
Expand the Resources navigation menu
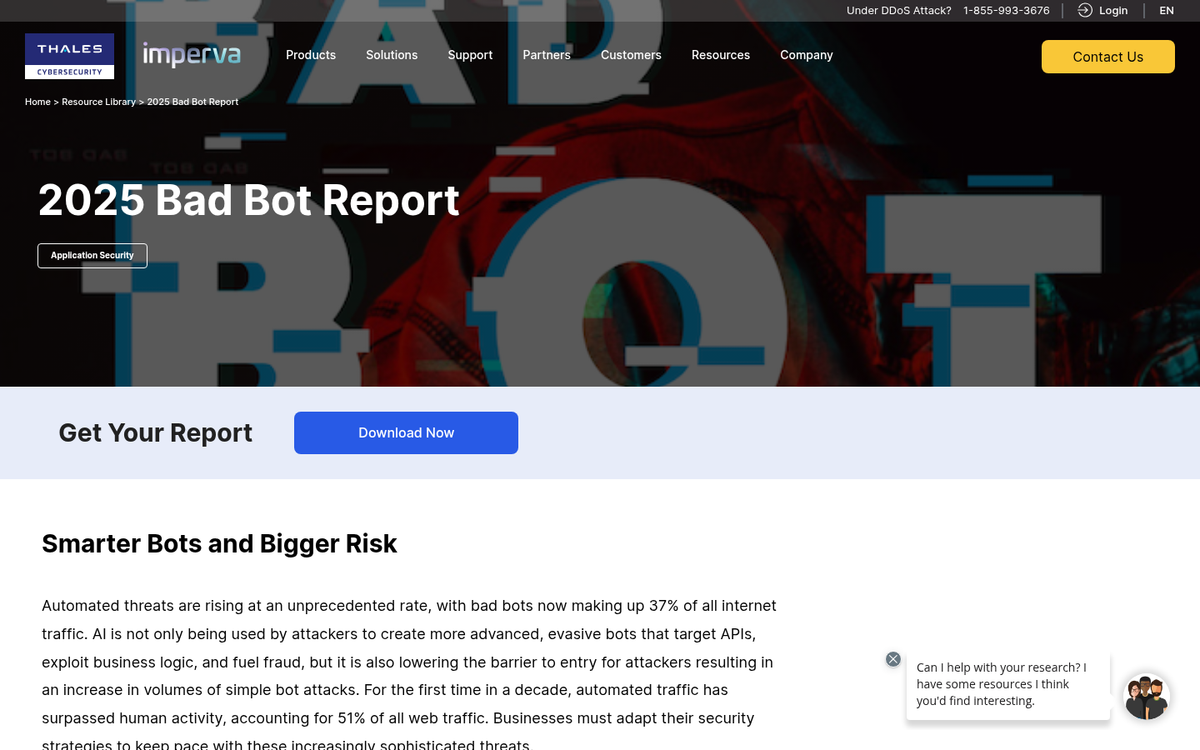[x=720, y=55]
